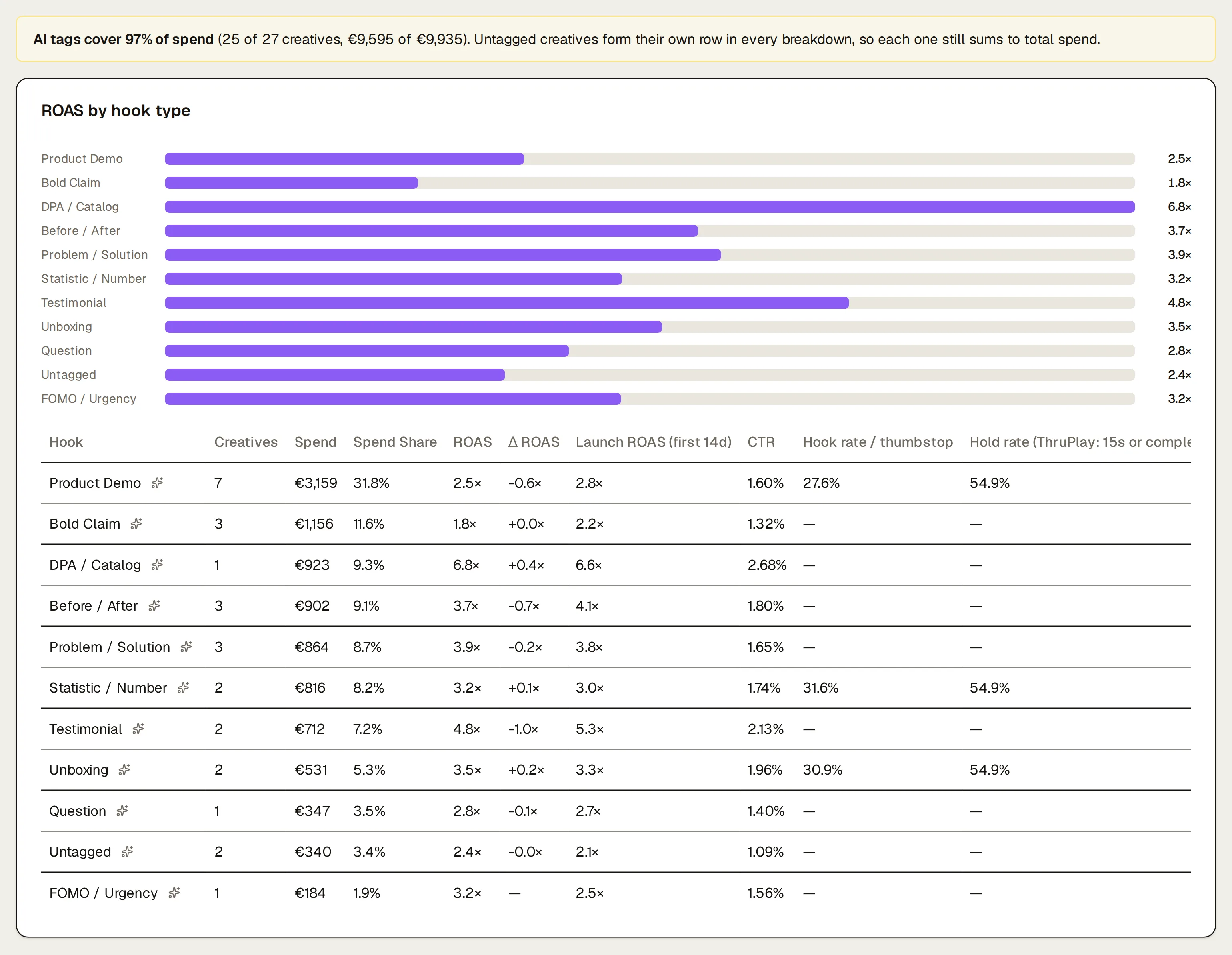
Task: Click the Statistic / Number hook rate 31.6%
Action: coord(821,687)
